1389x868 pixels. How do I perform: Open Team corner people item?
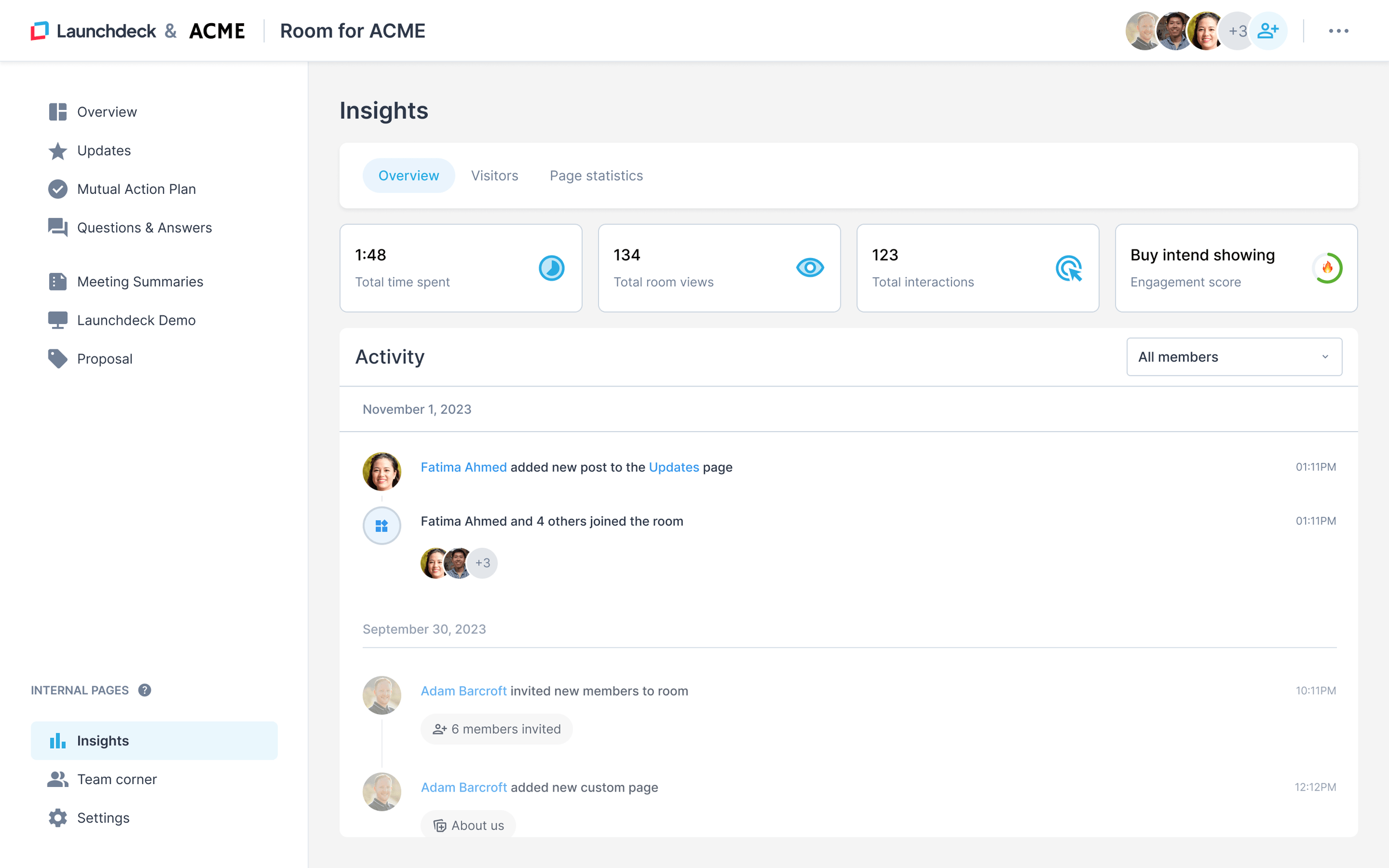pos(102,779)
